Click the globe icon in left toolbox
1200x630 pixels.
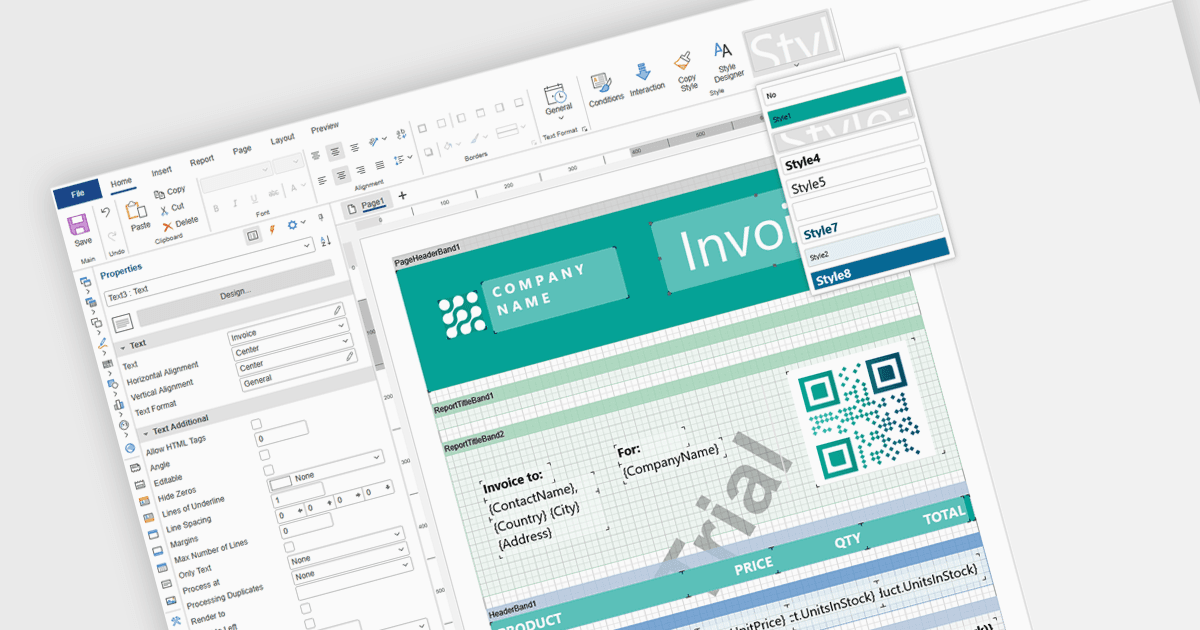click(129, 449)
